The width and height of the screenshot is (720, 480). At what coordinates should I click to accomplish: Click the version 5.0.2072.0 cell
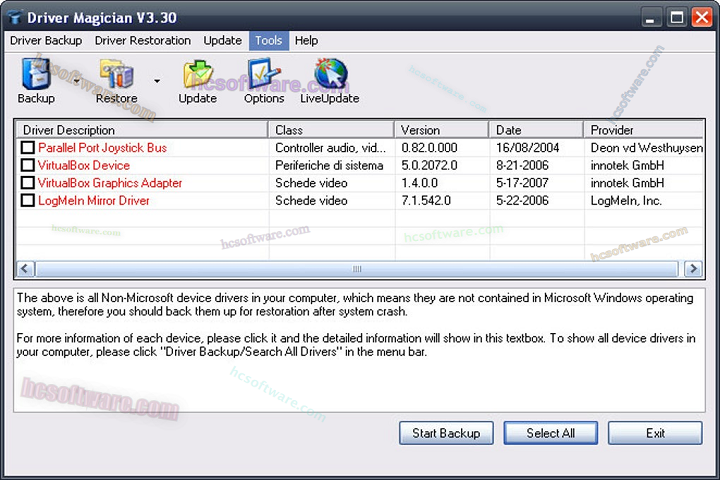429,165
